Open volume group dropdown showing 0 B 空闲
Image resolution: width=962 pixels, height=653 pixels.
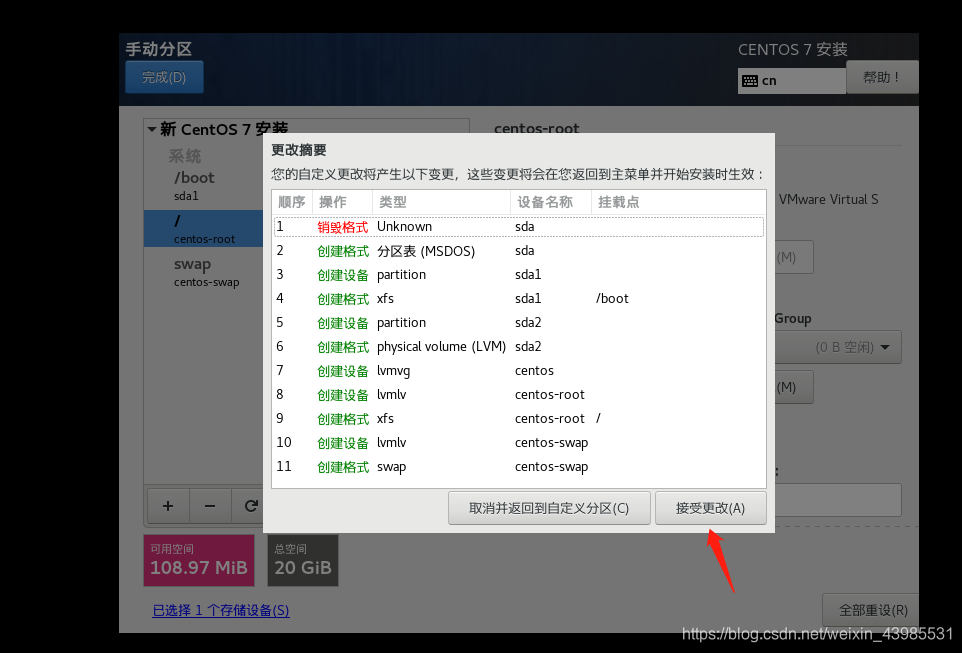pyautogui.click(x=837, y=347)
